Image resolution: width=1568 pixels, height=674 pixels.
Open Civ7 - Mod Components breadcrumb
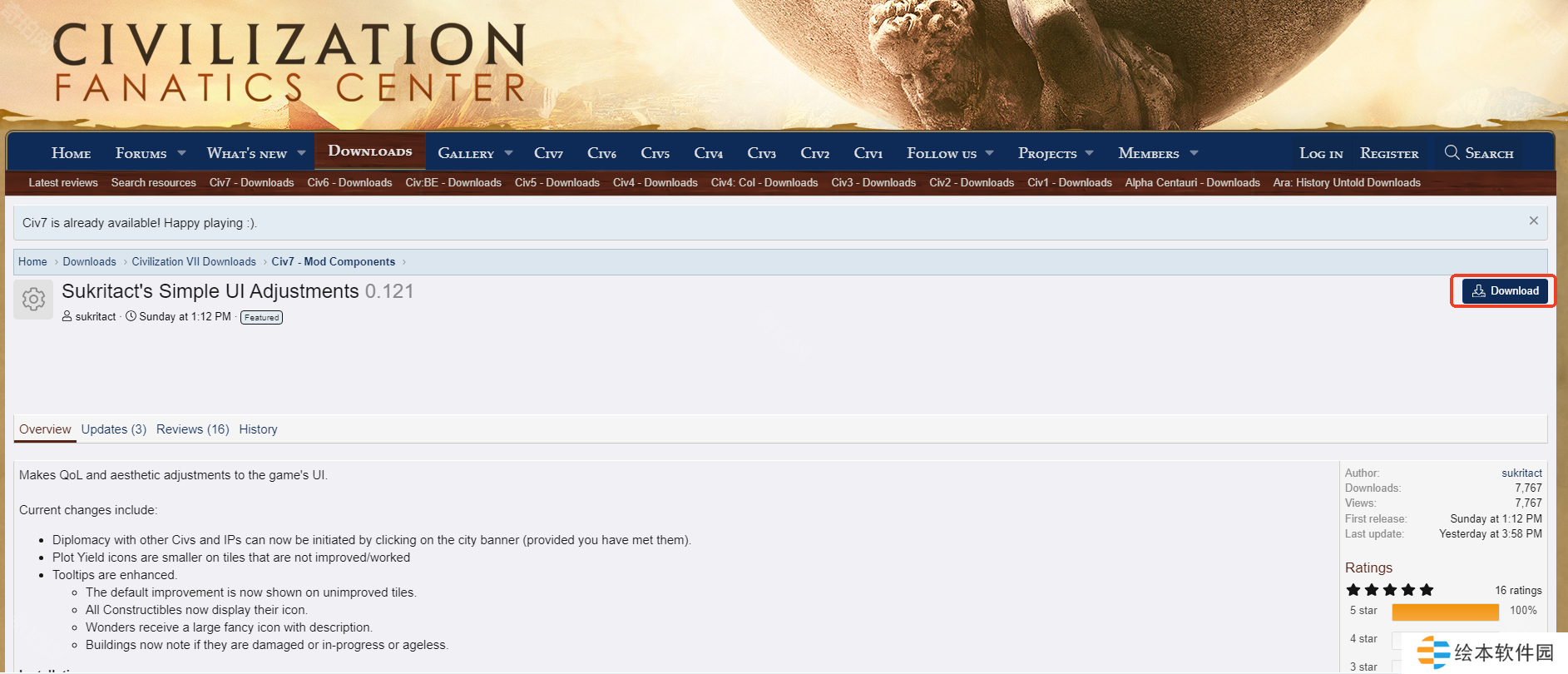[x=333, y=261]
